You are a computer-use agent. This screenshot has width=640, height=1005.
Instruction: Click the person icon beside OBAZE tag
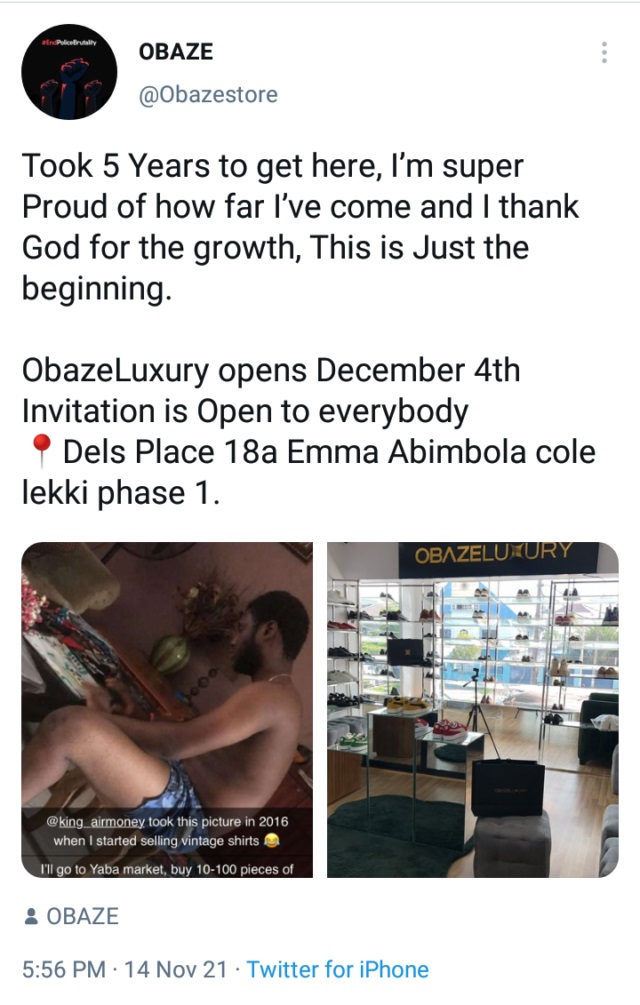click(x=31, y=917)
